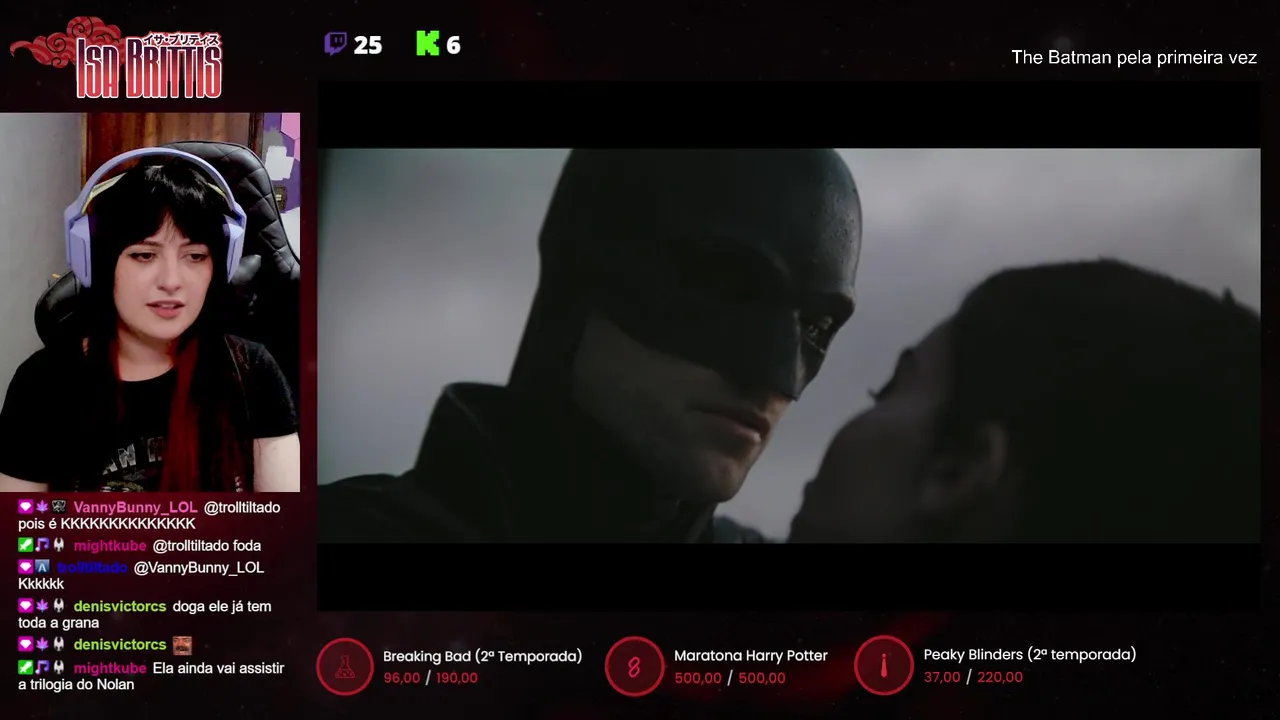Click mightkube's name on the 'foda' message
Image resolution: width=1280 pixels, height=720 pixels.
pos(110,545)
